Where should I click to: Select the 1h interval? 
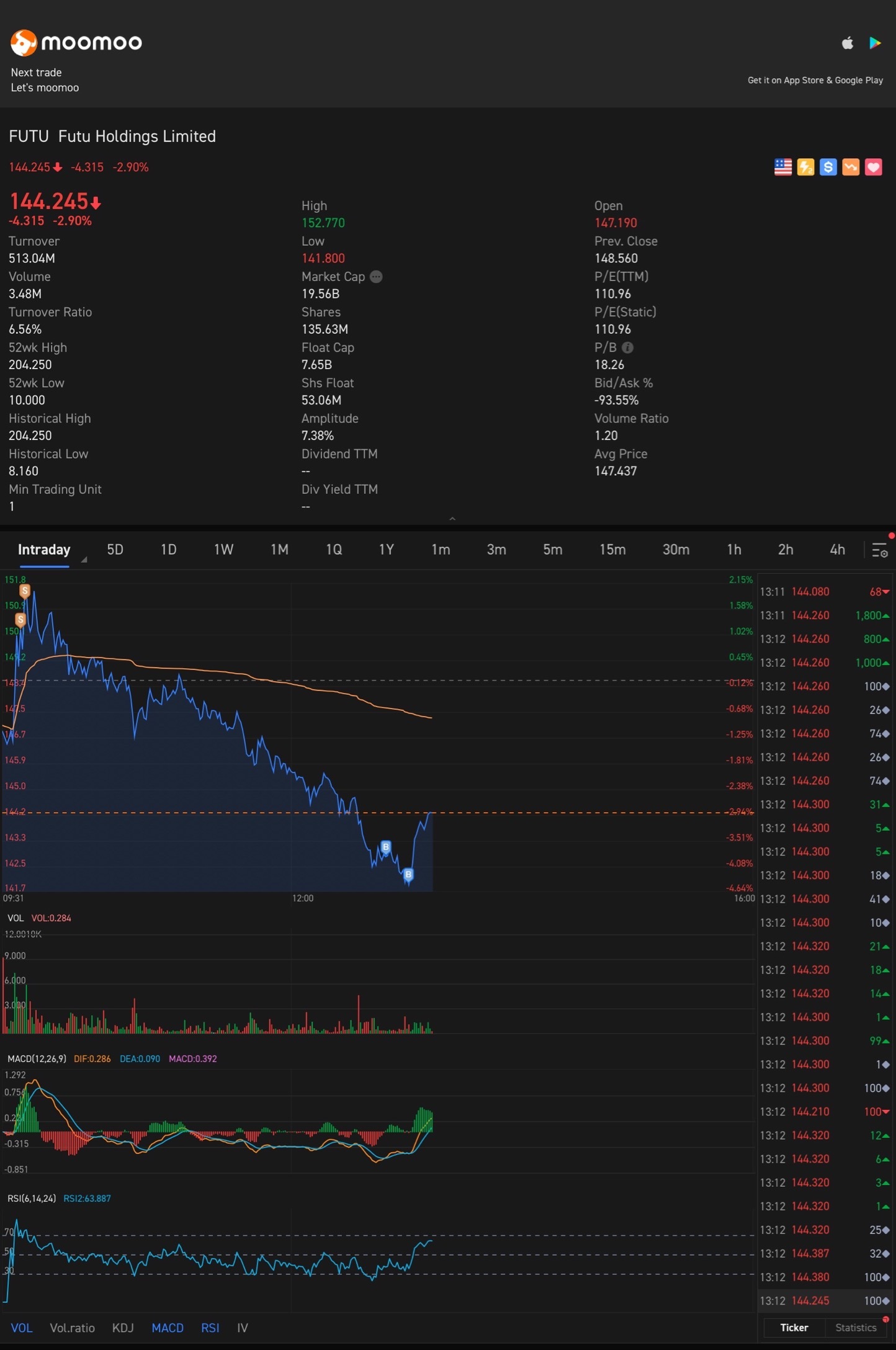[x=734, y=550]
